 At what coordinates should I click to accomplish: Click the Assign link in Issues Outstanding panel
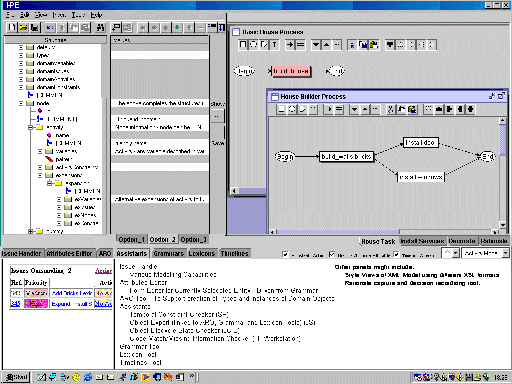[103, 271]
